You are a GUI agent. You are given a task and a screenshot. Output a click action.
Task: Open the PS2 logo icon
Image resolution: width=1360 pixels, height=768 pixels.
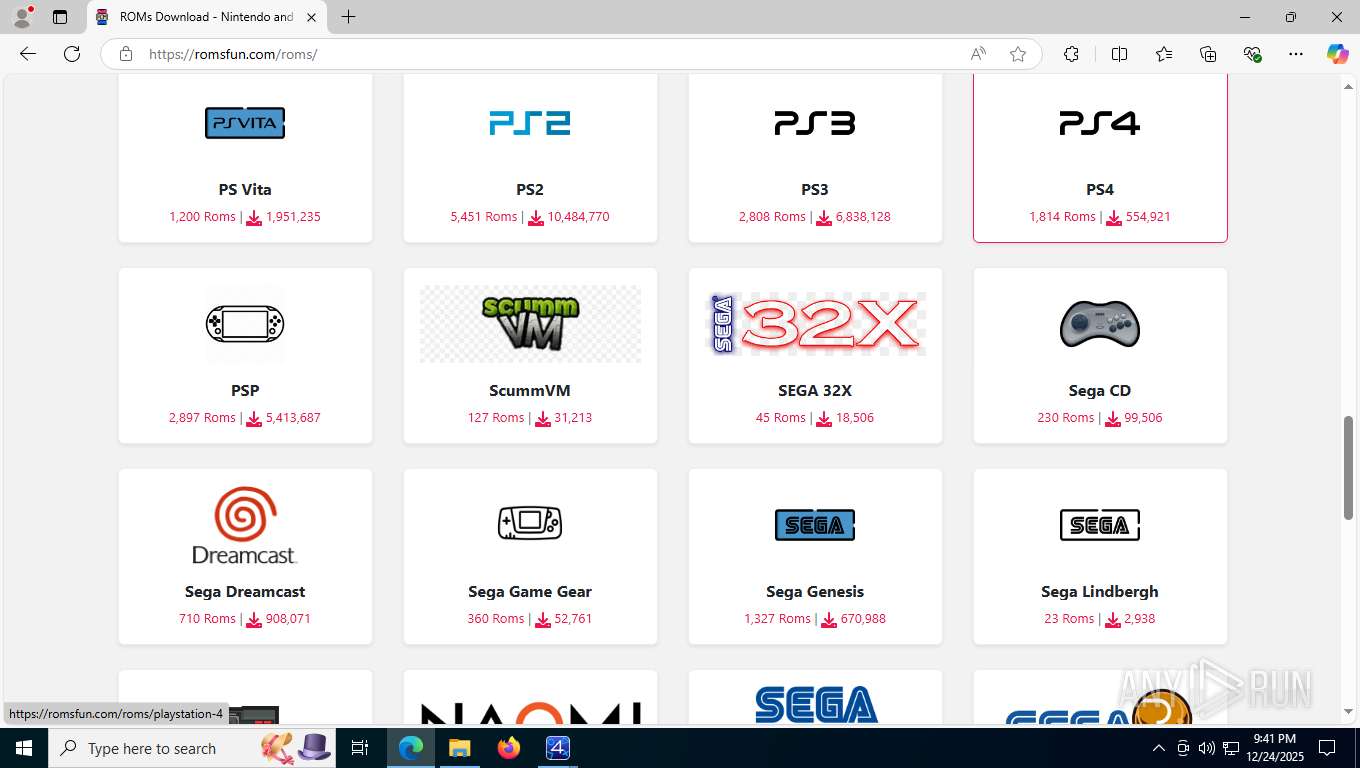(530, 123)
